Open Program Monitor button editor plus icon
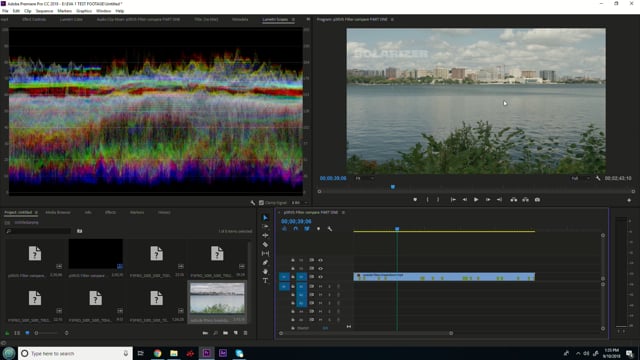 point(629,200)
